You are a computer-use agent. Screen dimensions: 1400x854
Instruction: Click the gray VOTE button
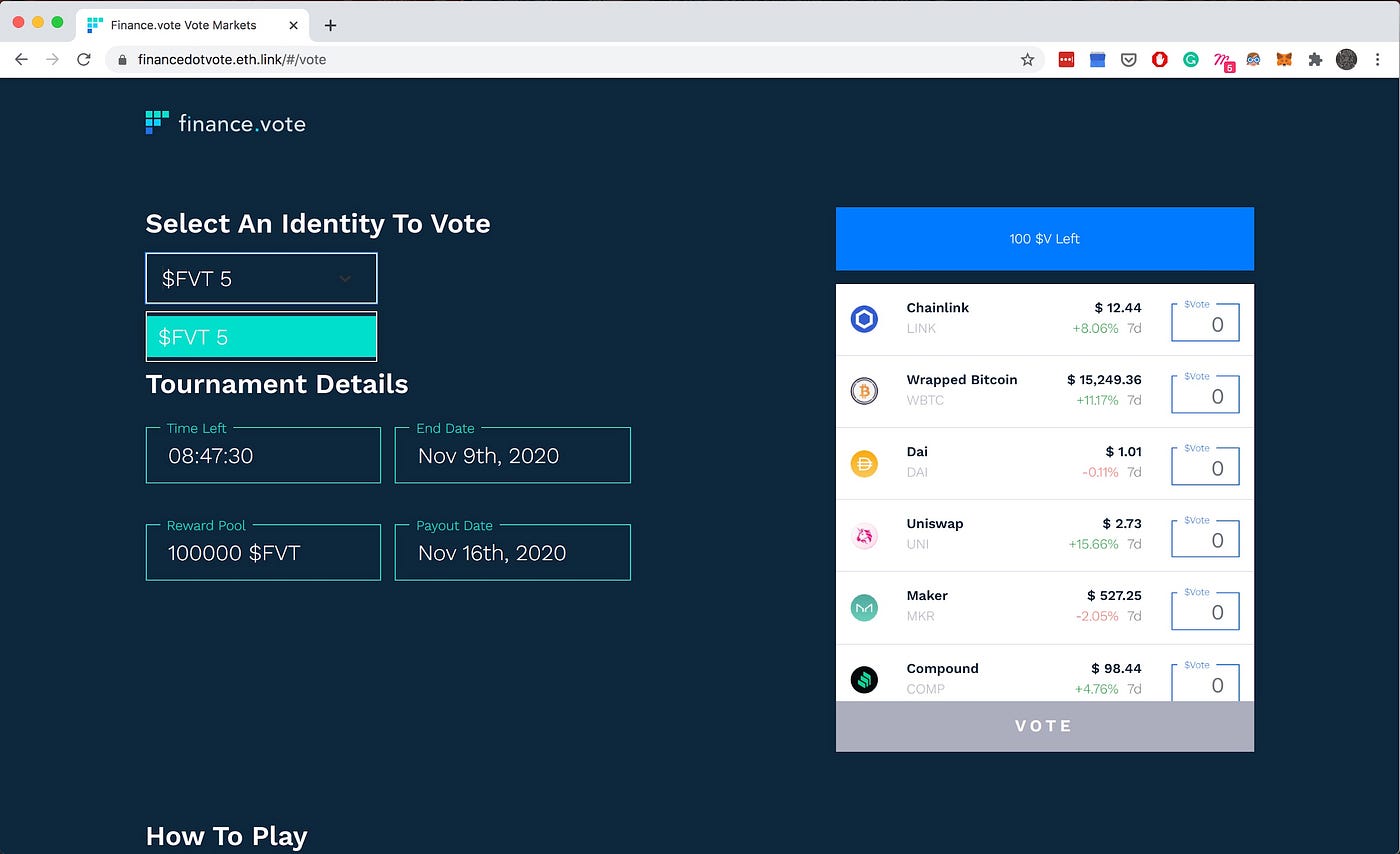coord(1044,726)
